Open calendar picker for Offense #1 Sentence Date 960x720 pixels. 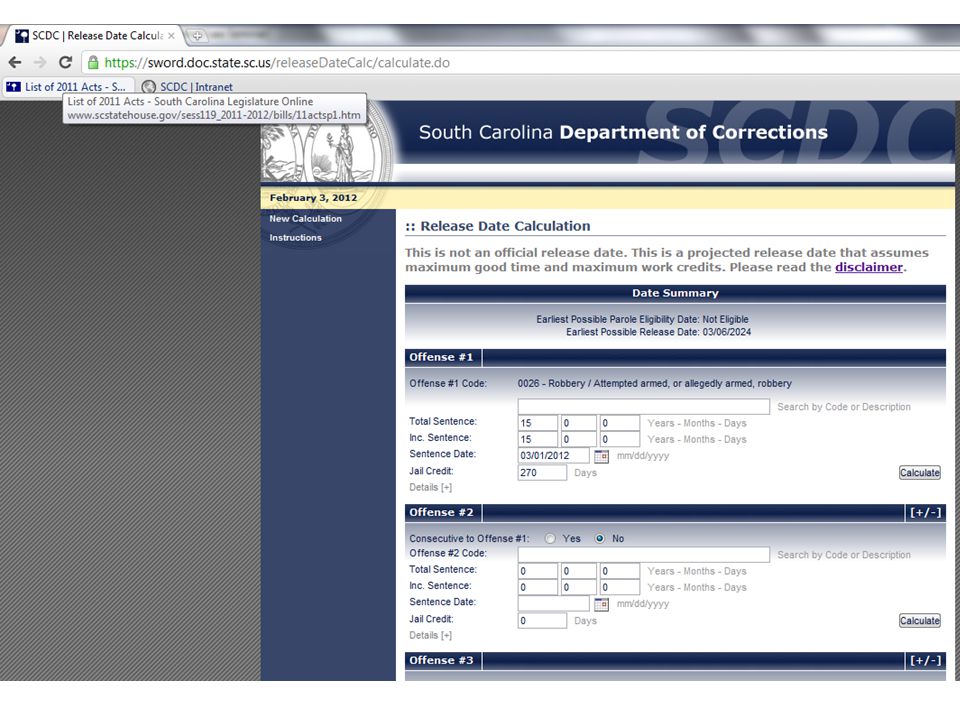(601, 456)
